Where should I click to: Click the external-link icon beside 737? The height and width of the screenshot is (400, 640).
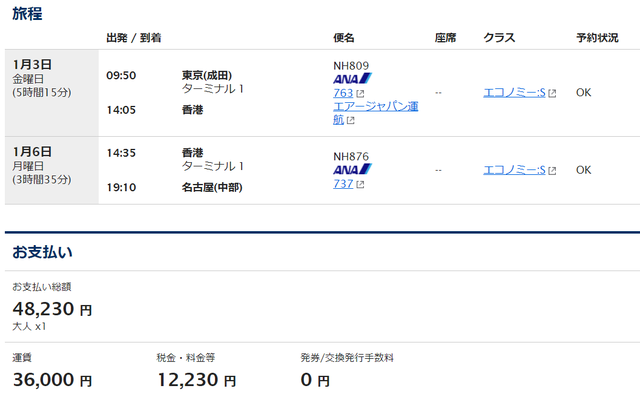[360, 185]
